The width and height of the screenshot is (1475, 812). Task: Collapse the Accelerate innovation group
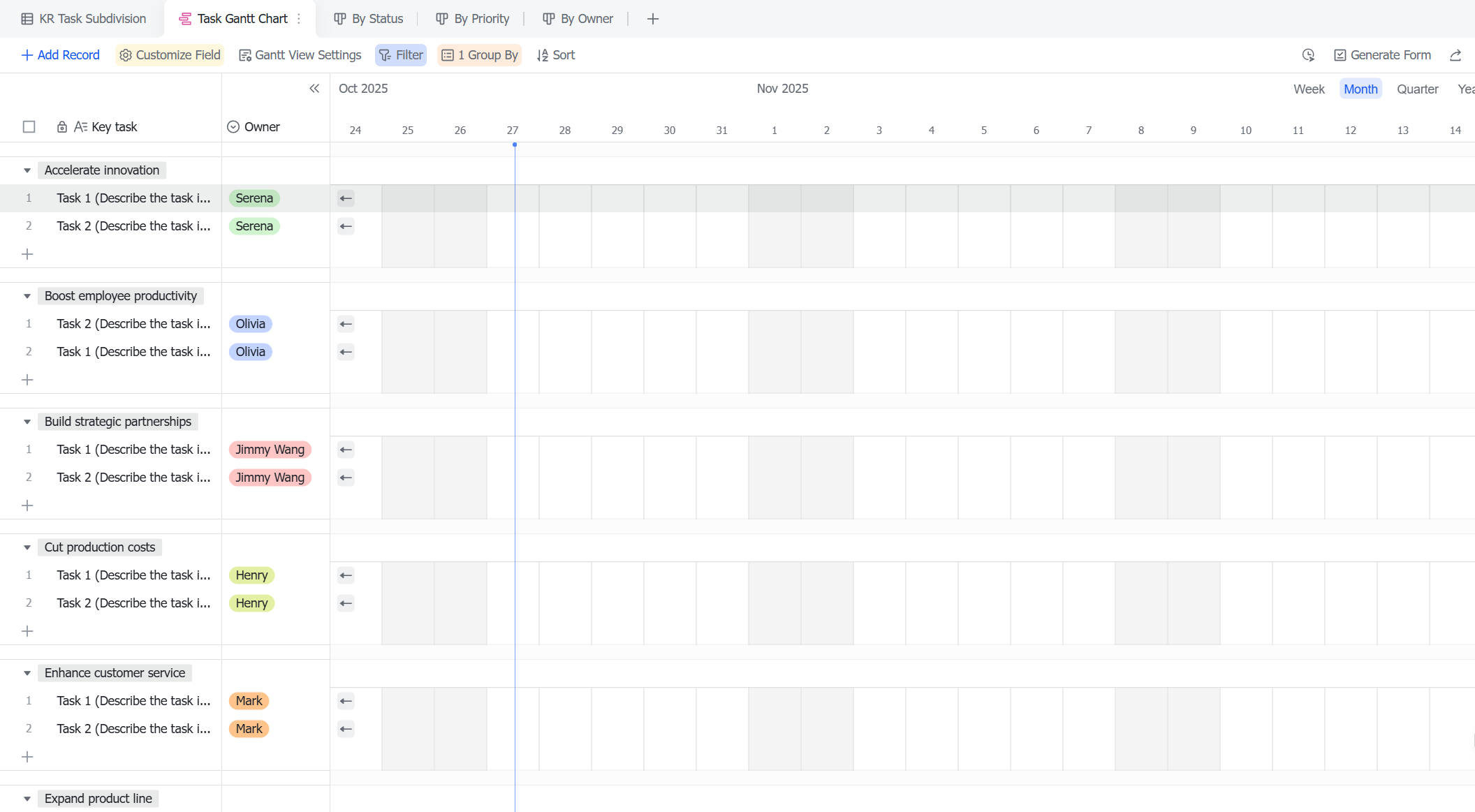pos(27,170)
